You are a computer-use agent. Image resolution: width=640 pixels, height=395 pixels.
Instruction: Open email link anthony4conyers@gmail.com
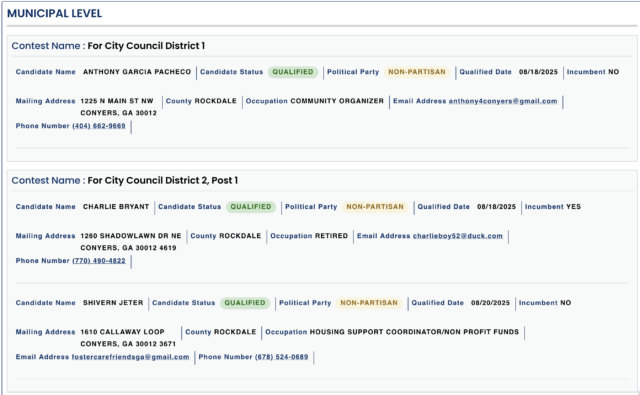[503, 101]
